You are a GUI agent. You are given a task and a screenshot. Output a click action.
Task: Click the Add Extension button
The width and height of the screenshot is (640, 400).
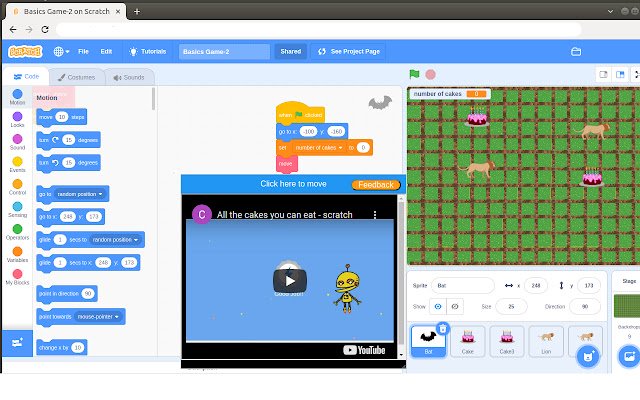pyautogui.click(x=17, y=343)
